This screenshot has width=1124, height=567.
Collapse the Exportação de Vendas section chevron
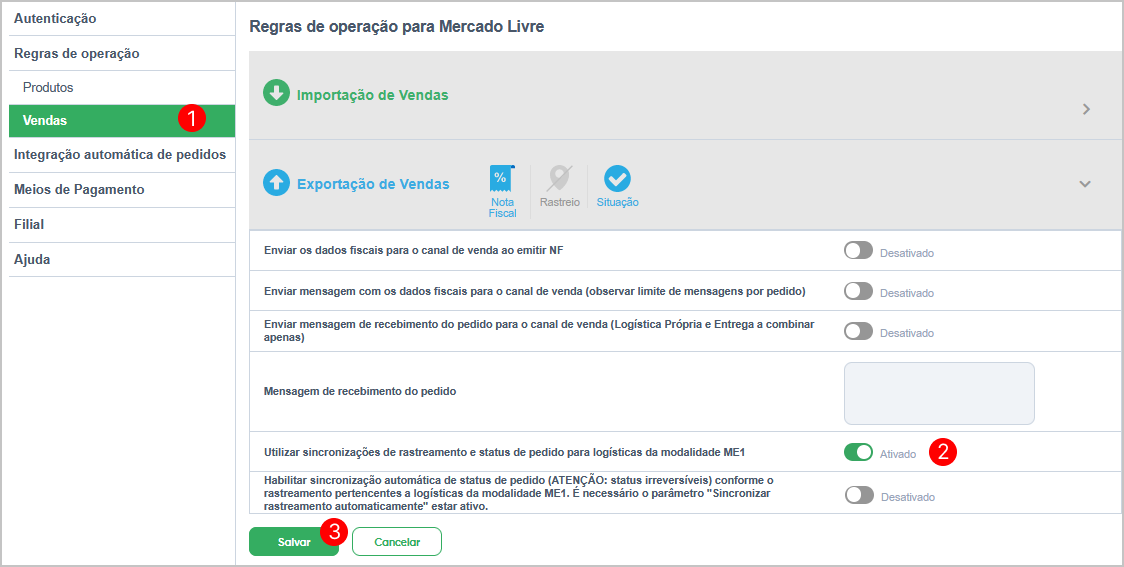(1085, 184)
